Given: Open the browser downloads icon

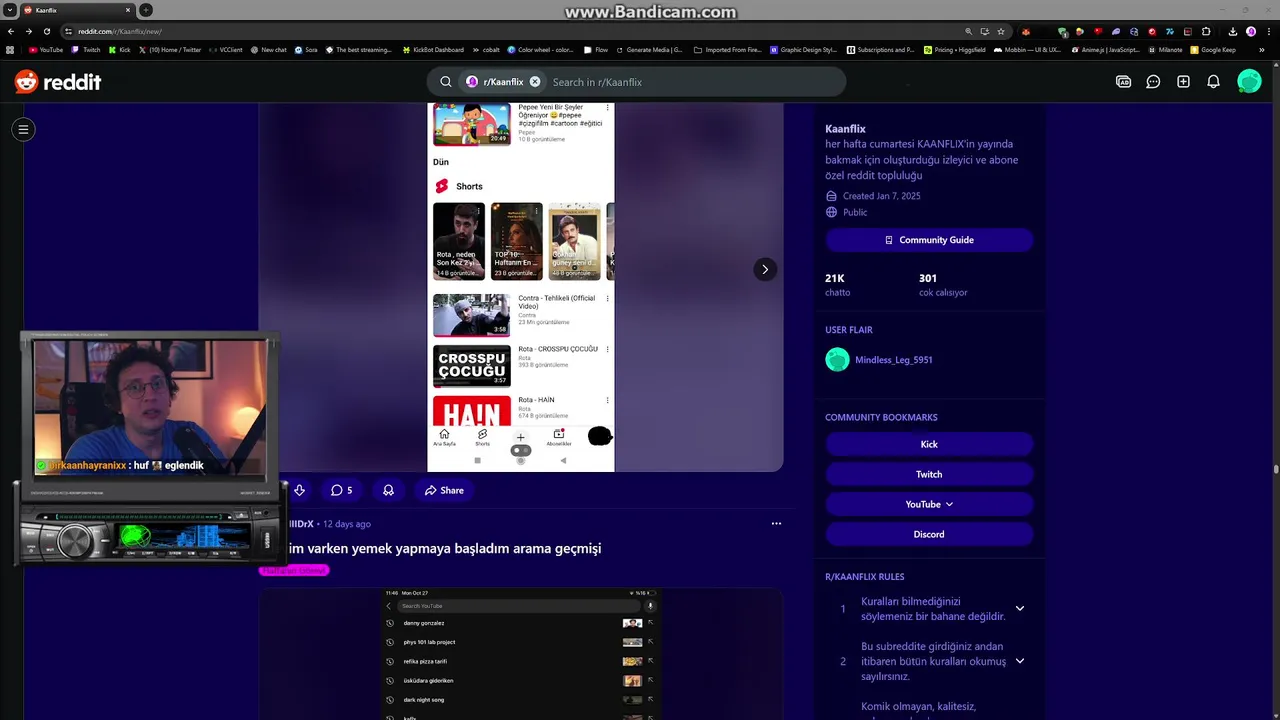Looking at the screenshot, I should (x=1233, y=31).
